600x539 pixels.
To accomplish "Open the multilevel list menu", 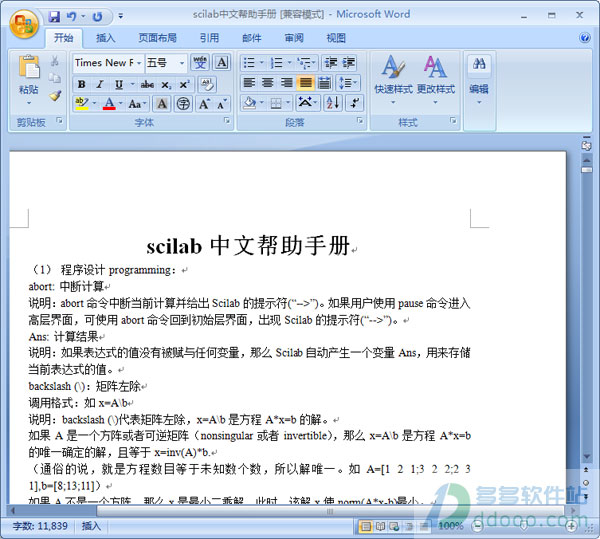I will [307, 62].
